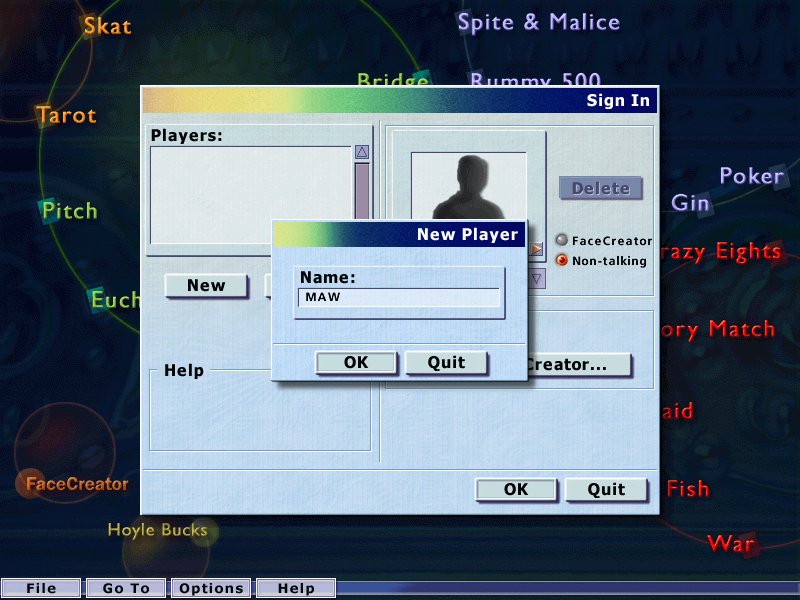800x600 pixels.
Task: Choose the Skat game
Action: tap(107, 26)
